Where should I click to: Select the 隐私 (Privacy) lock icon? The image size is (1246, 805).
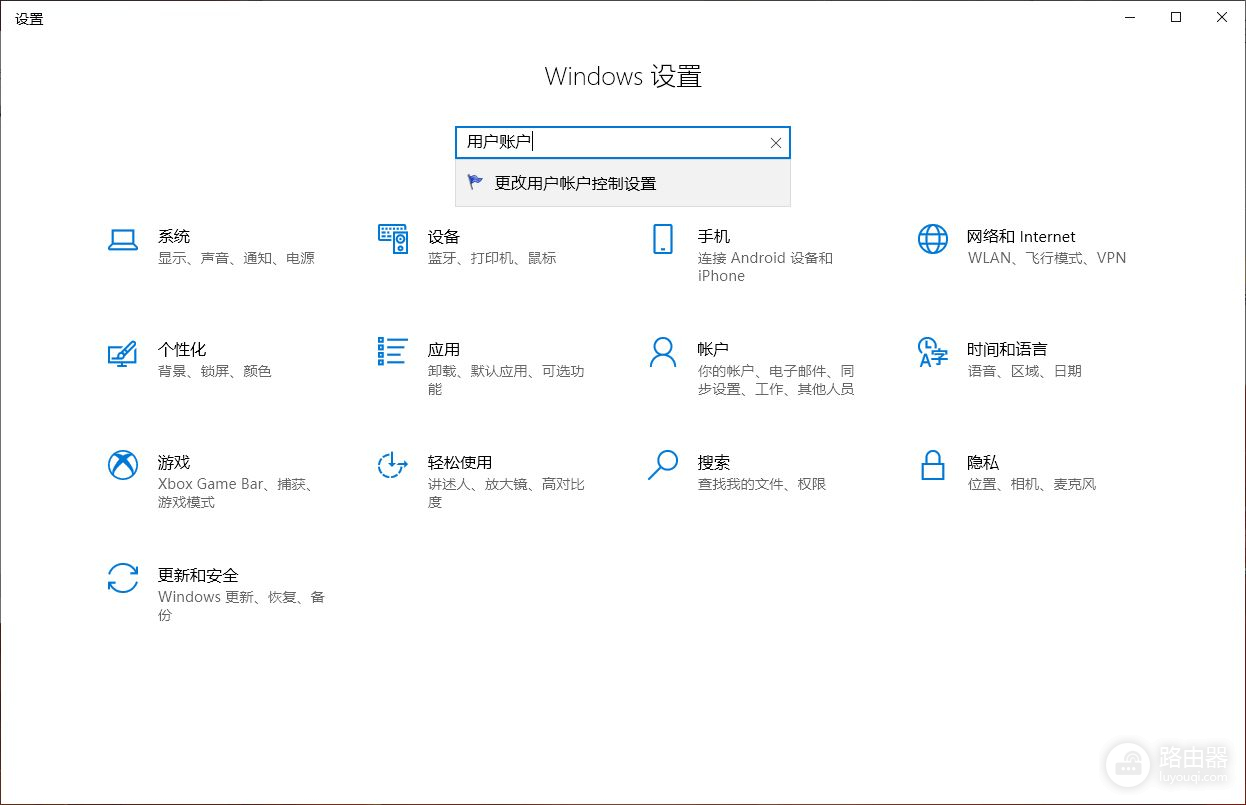(932, 465)
